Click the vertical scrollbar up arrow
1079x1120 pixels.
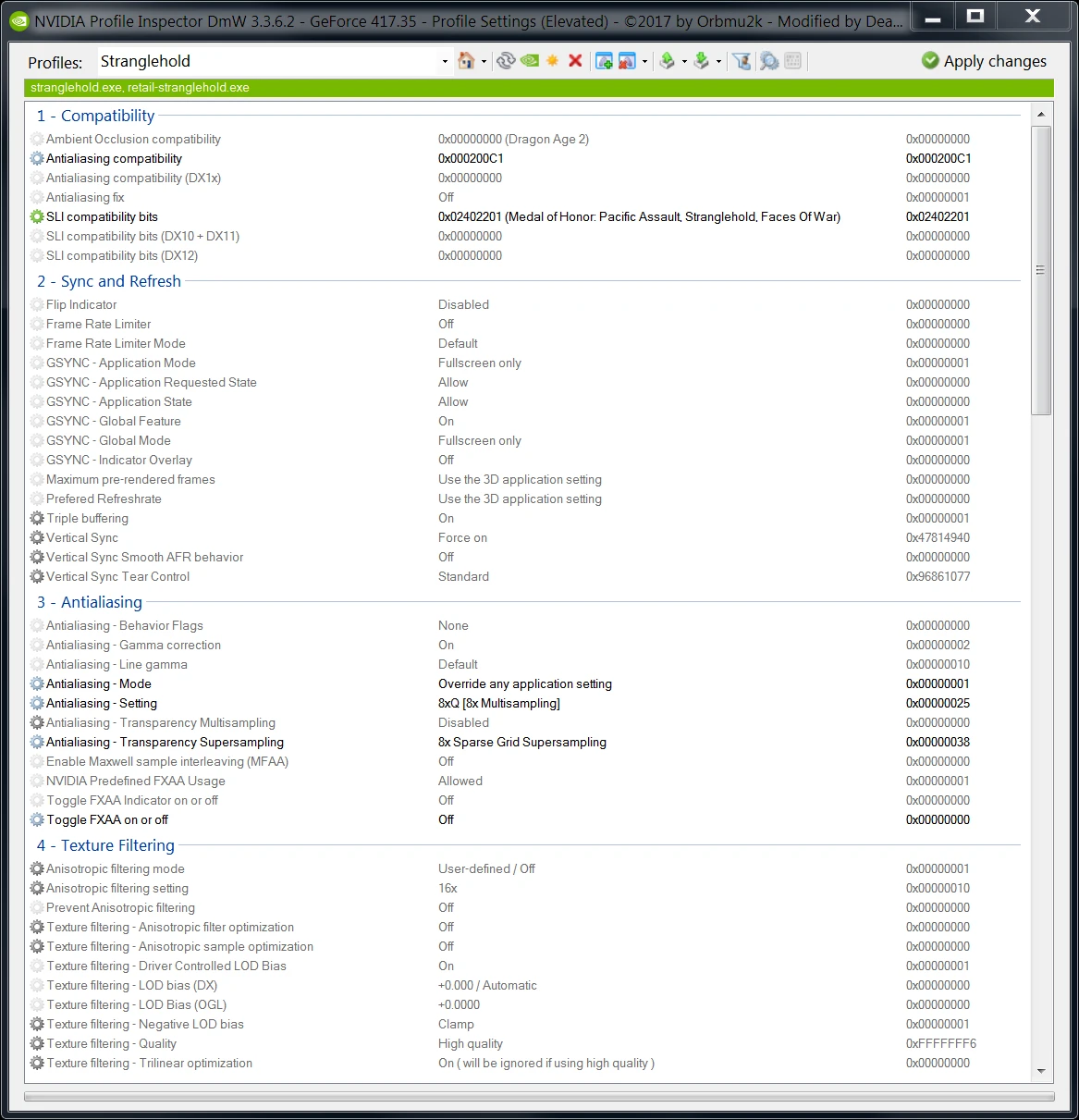[x=1041, y=115]
